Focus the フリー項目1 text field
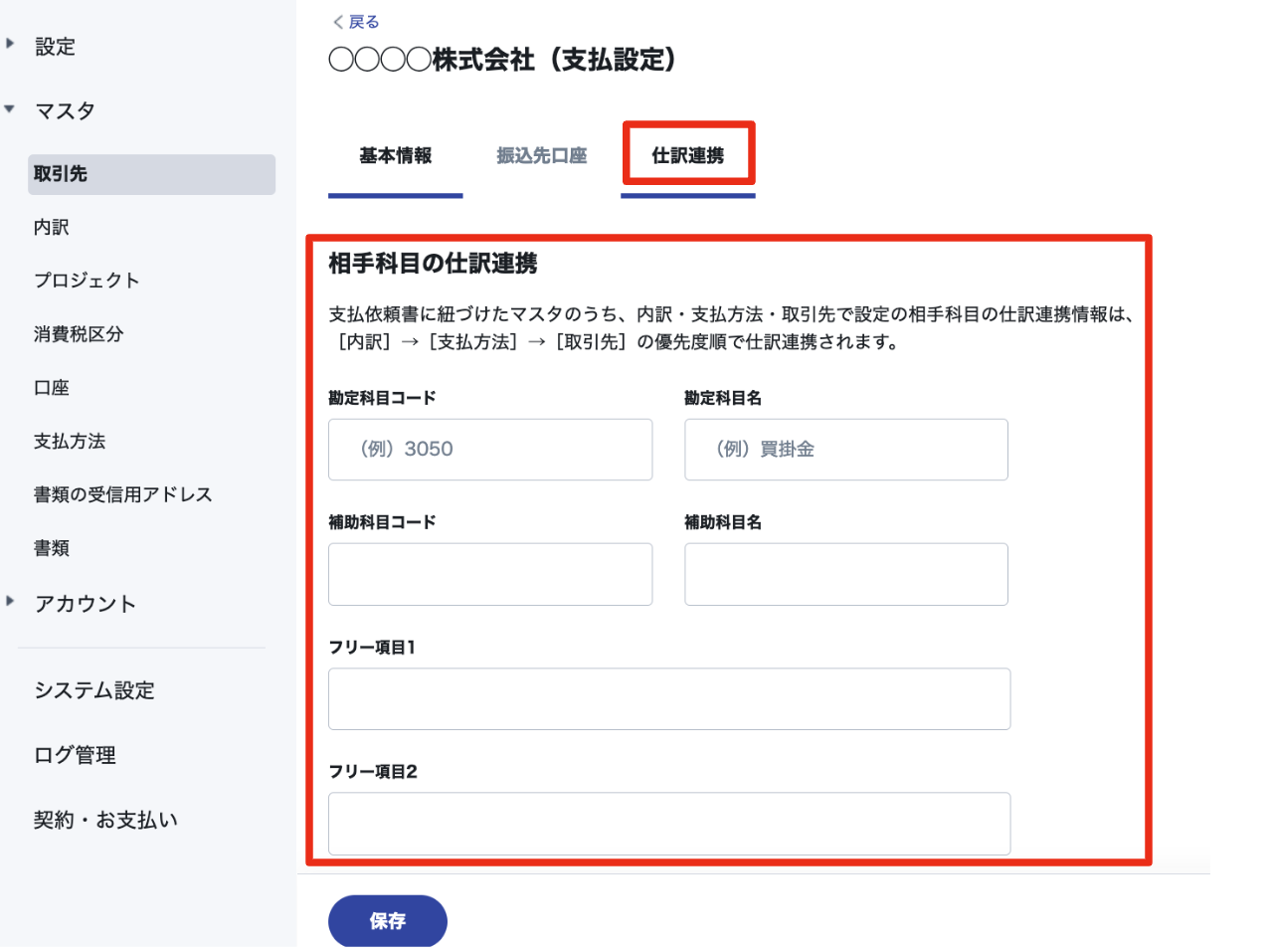The height and width of the screenshot is (952, 1273). 669,699
